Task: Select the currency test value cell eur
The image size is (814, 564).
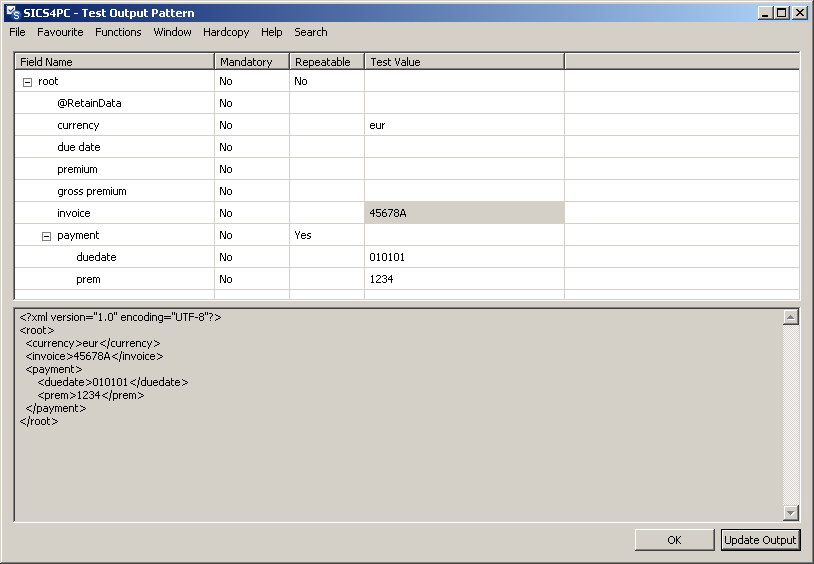Action: (x=464, y=125)
